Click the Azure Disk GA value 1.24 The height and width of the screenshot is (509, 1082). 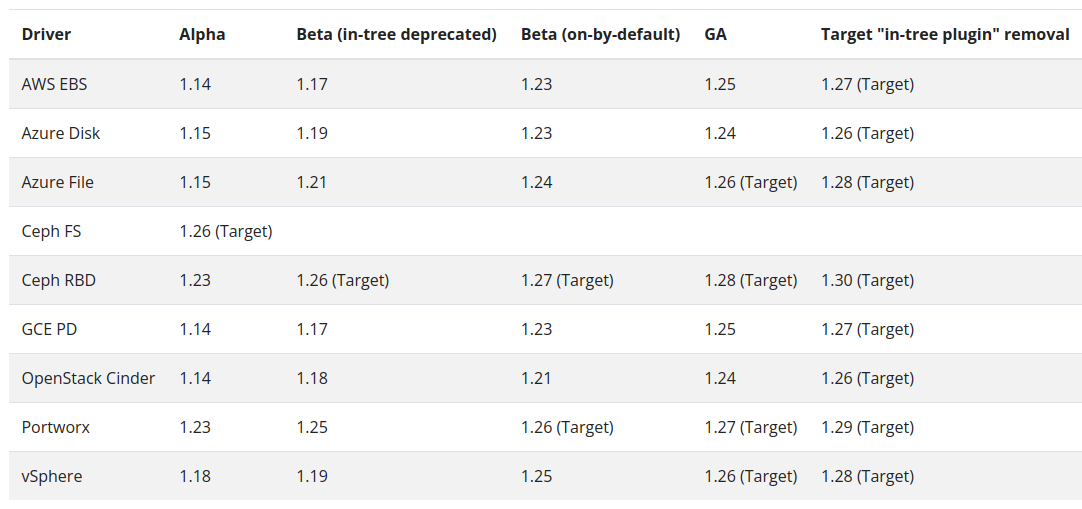[720, 133]
